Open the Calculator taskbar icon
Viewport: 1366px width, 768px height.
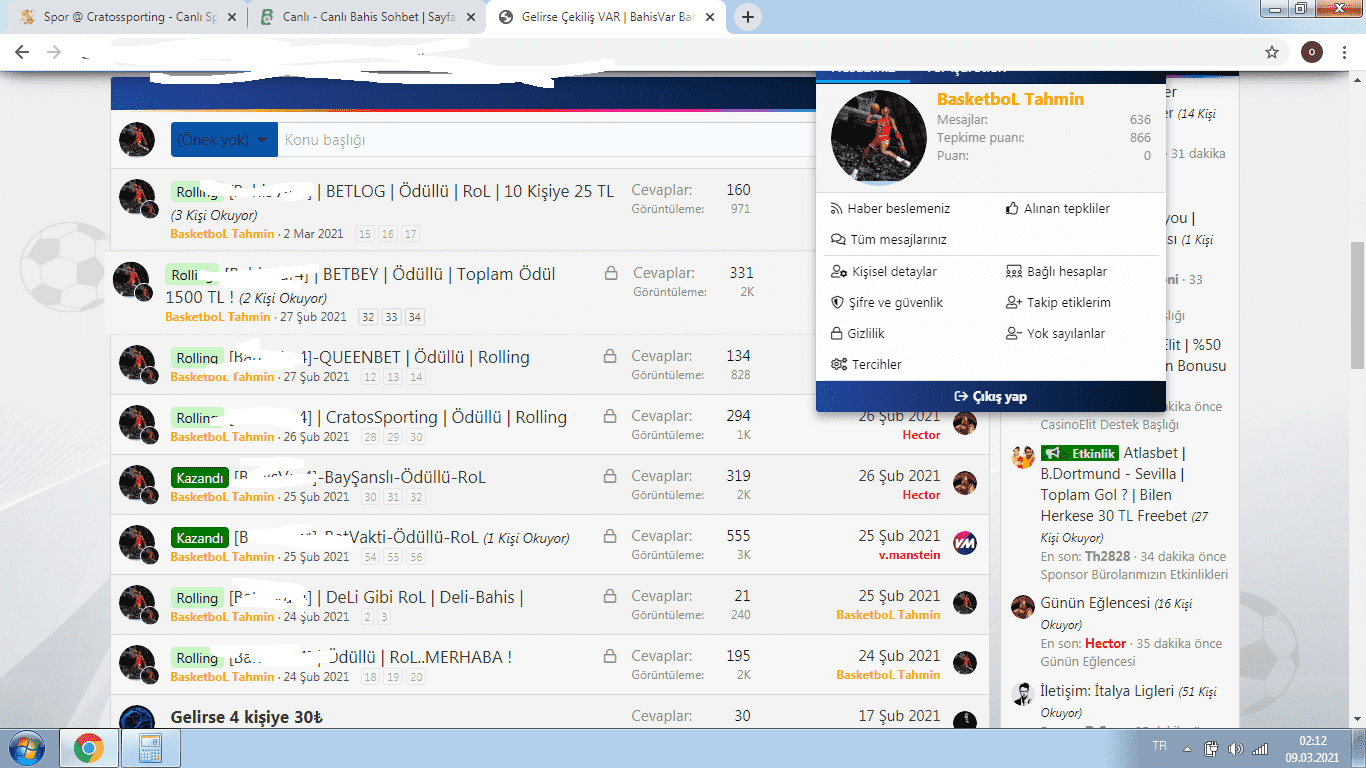tap(149, 748)
